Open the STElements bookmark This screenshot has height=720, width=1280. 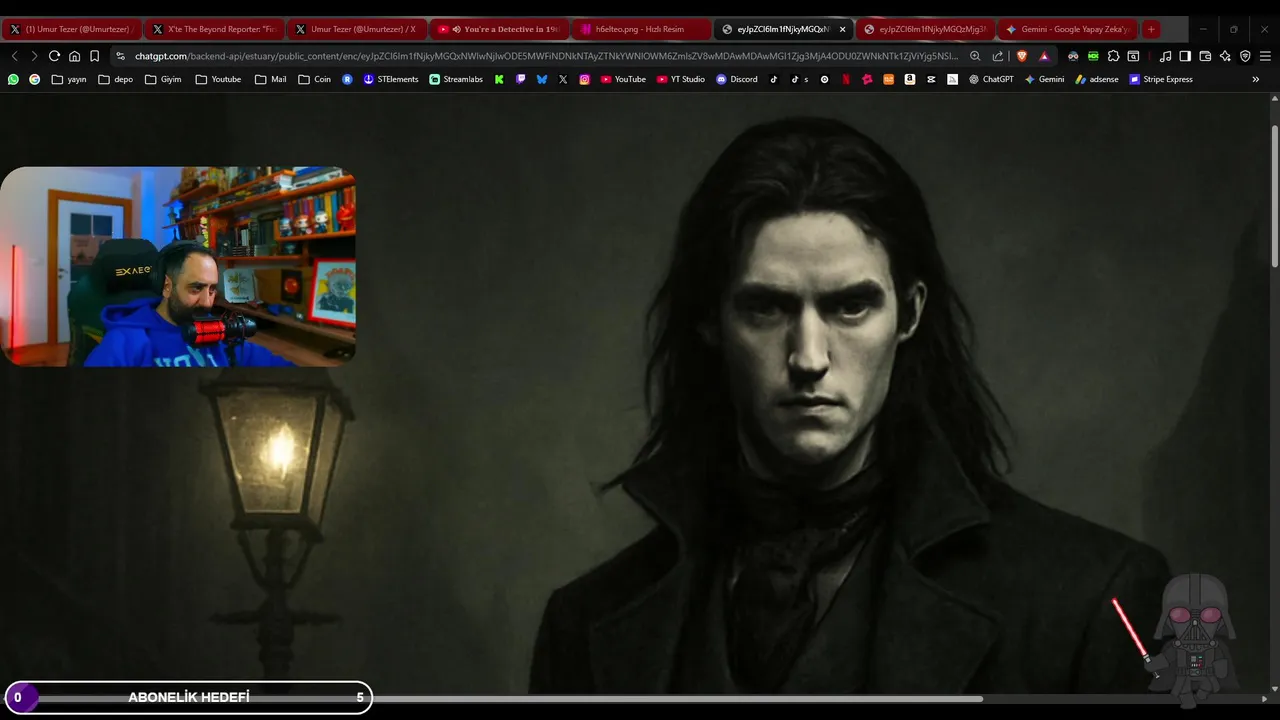391,79
